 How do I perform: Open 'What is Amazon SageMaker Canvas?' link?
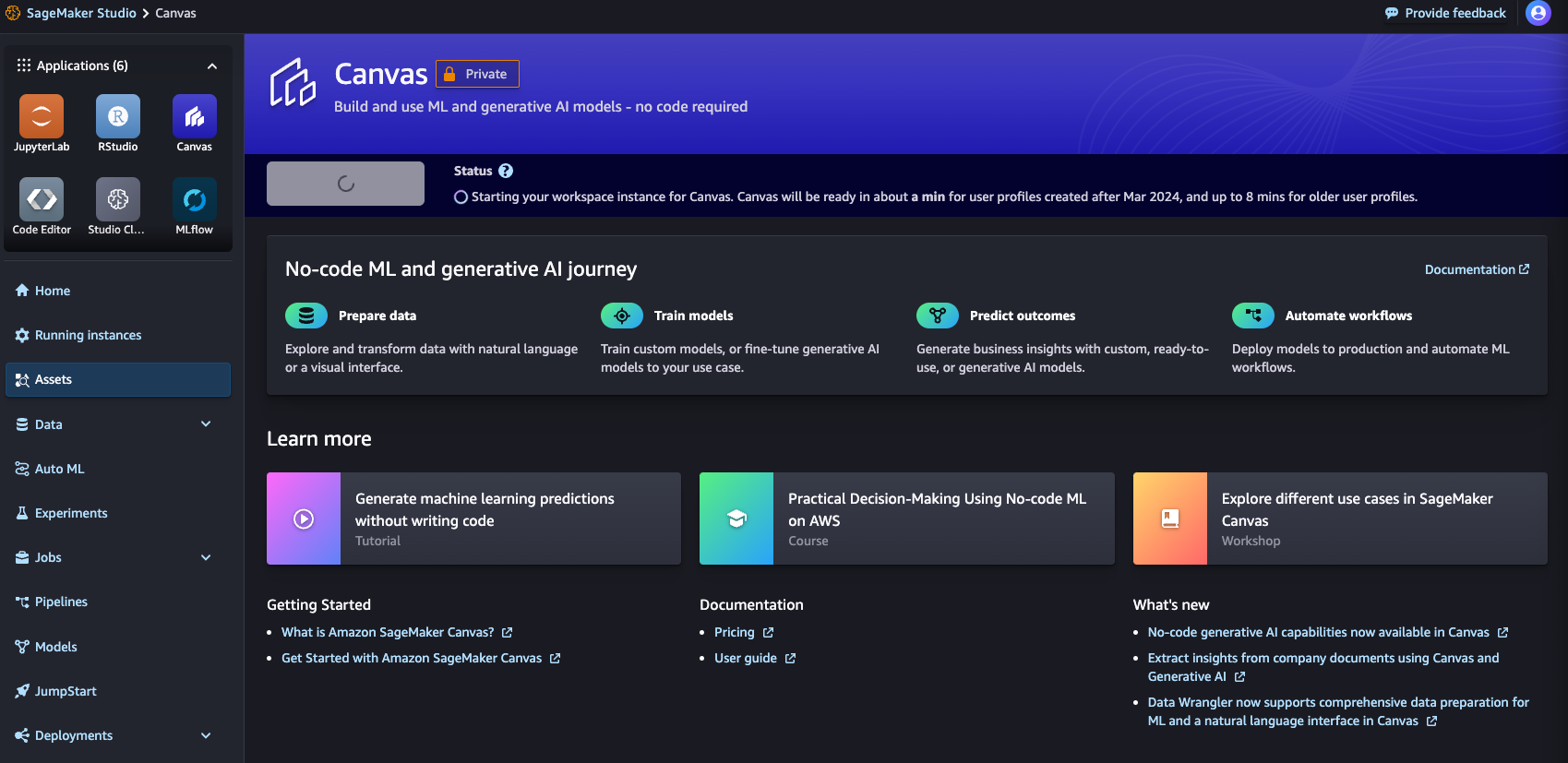[x=397, y=632]
